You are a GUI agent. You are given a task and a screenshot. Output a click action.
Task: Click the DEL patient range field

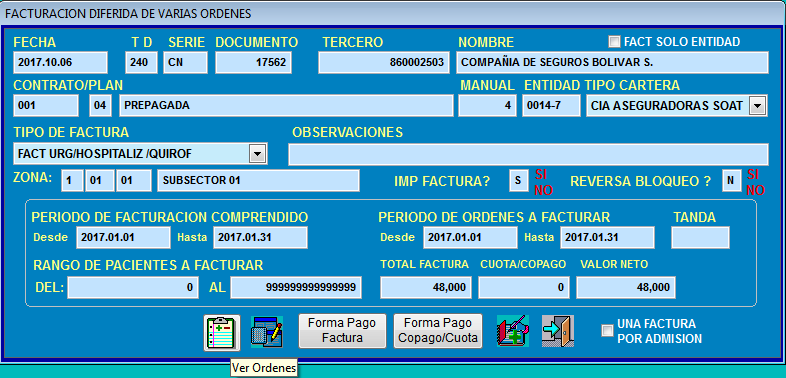[133, 288]
